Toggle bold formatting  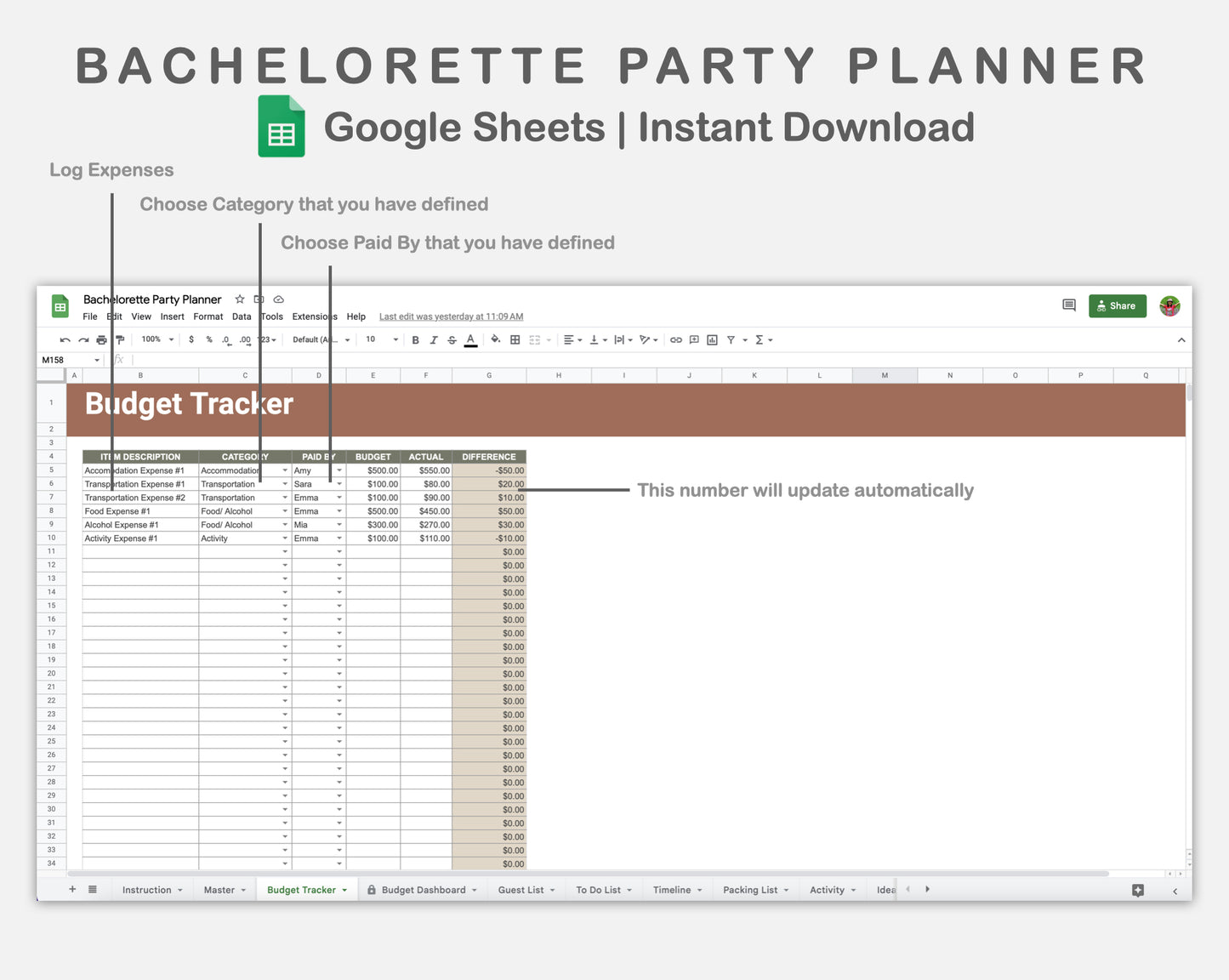pyautogui.click(x=415, y=339)
